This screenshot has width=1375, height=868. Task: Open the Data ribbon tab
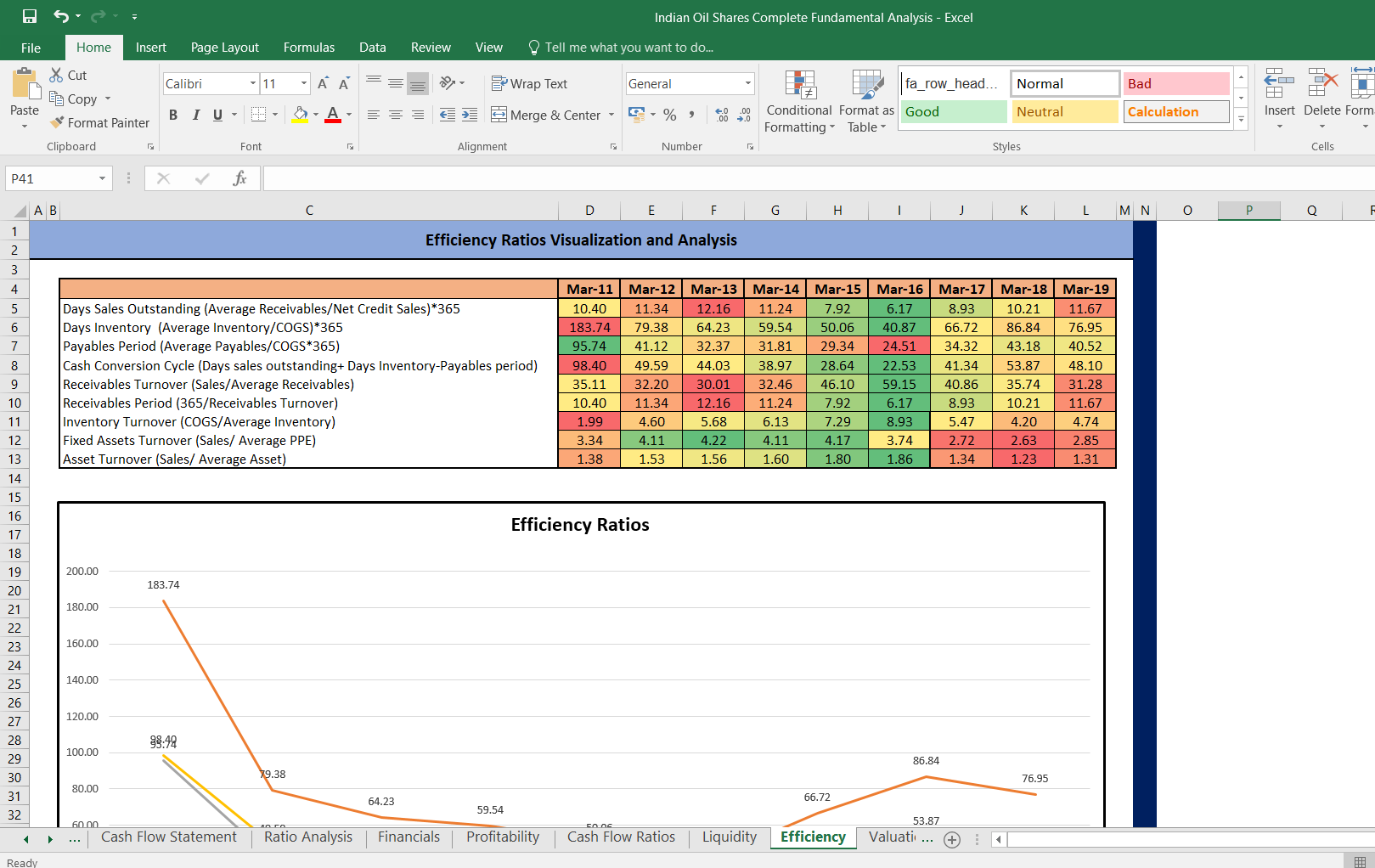[x=373, y=48]
